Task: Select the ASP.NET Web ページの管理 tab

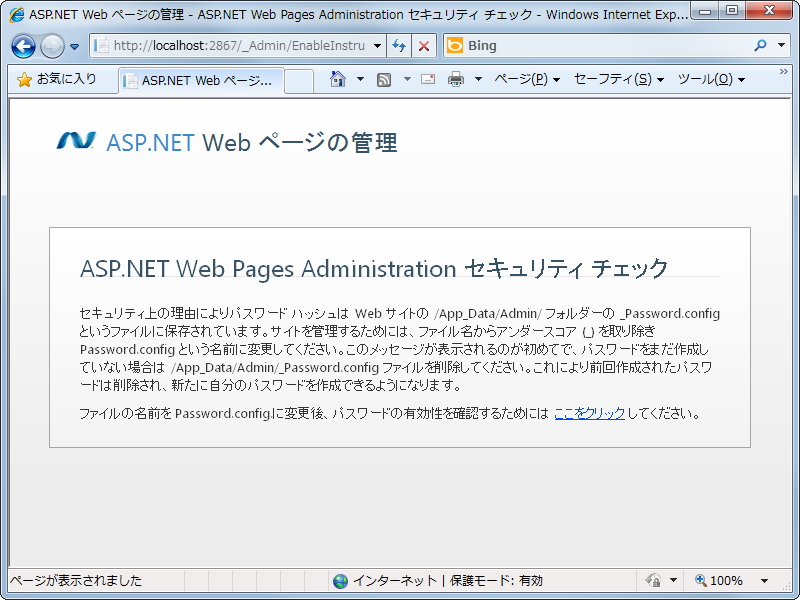Action: (197, 79)
